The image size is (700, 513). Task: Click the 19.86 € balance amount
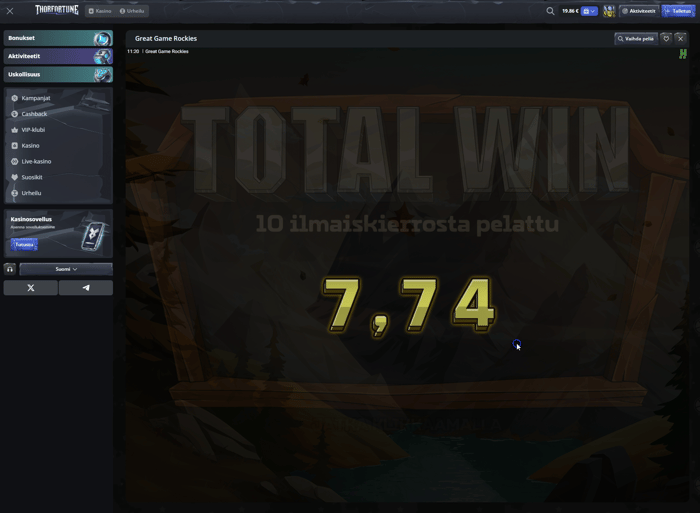pyautogui.click(x=570, y=11)
